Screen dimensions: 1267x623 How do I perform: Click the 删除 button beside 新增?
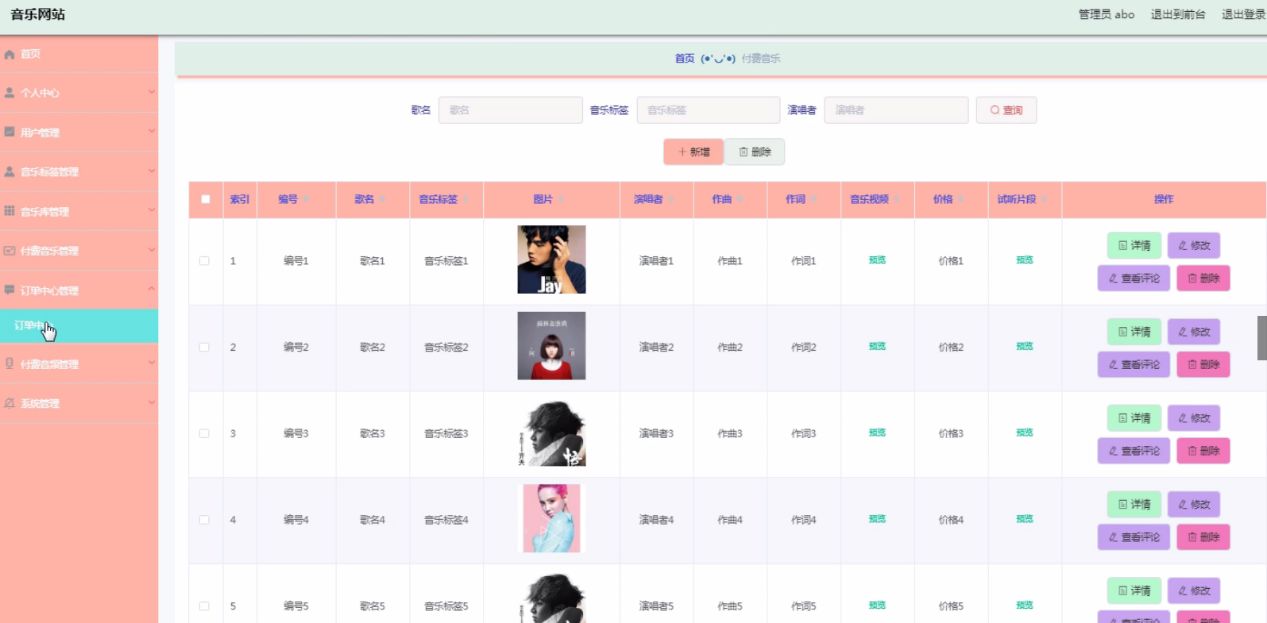(755, 152)
